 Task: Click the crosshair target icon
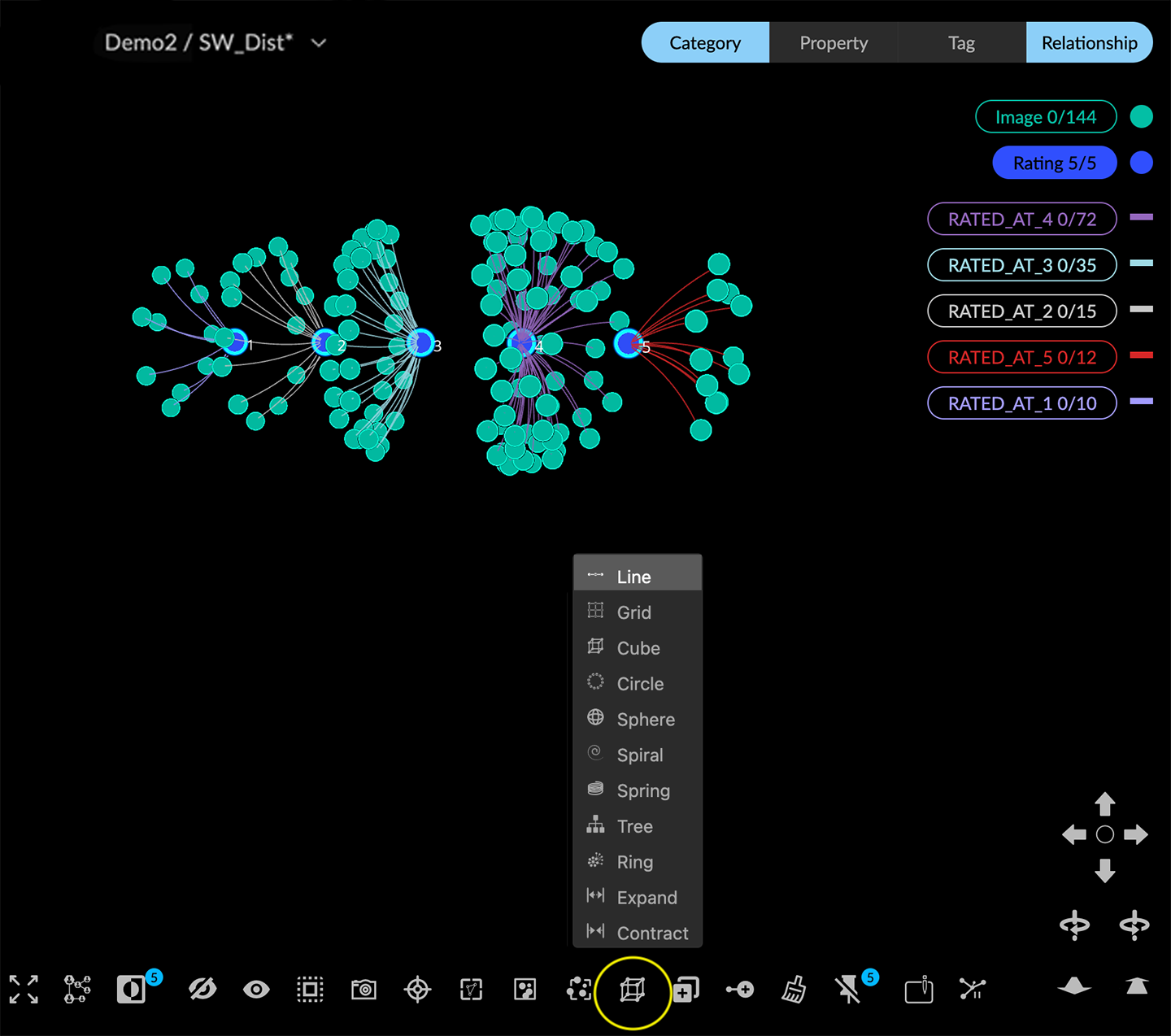tap(417, 989)
